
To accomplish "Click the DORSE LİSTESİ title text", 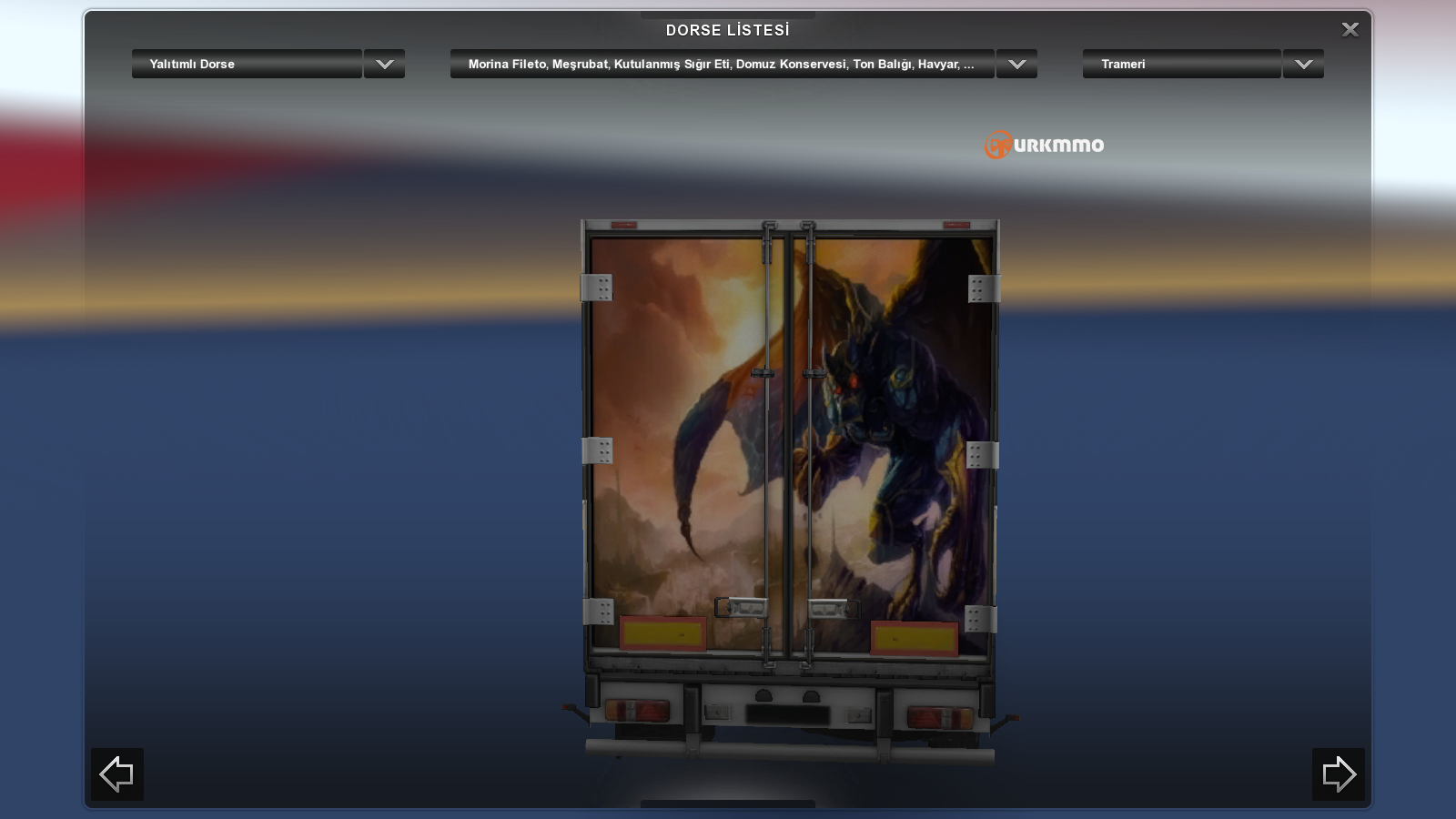I will click(728, 30).
